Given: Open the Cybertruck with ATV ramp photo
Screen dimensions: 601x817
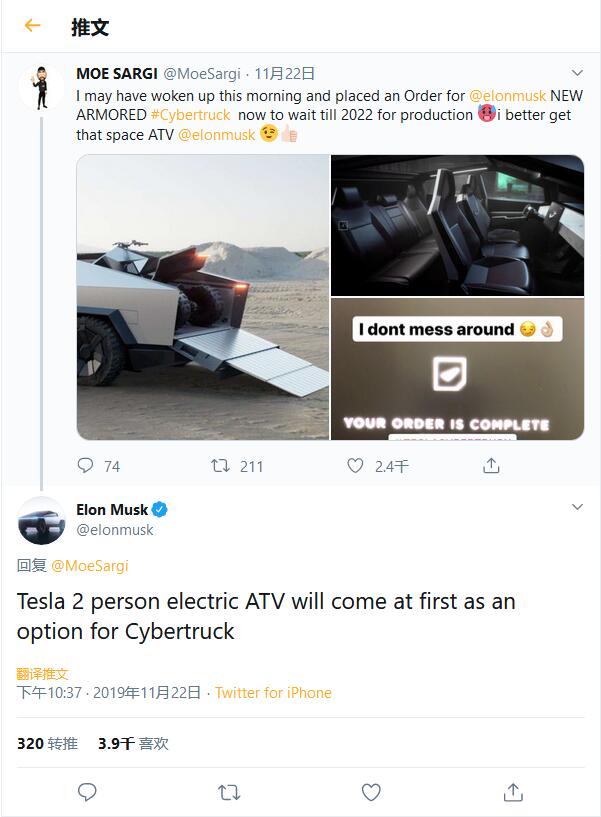Looking at the screenshot, I should click(x=203, y=297).
